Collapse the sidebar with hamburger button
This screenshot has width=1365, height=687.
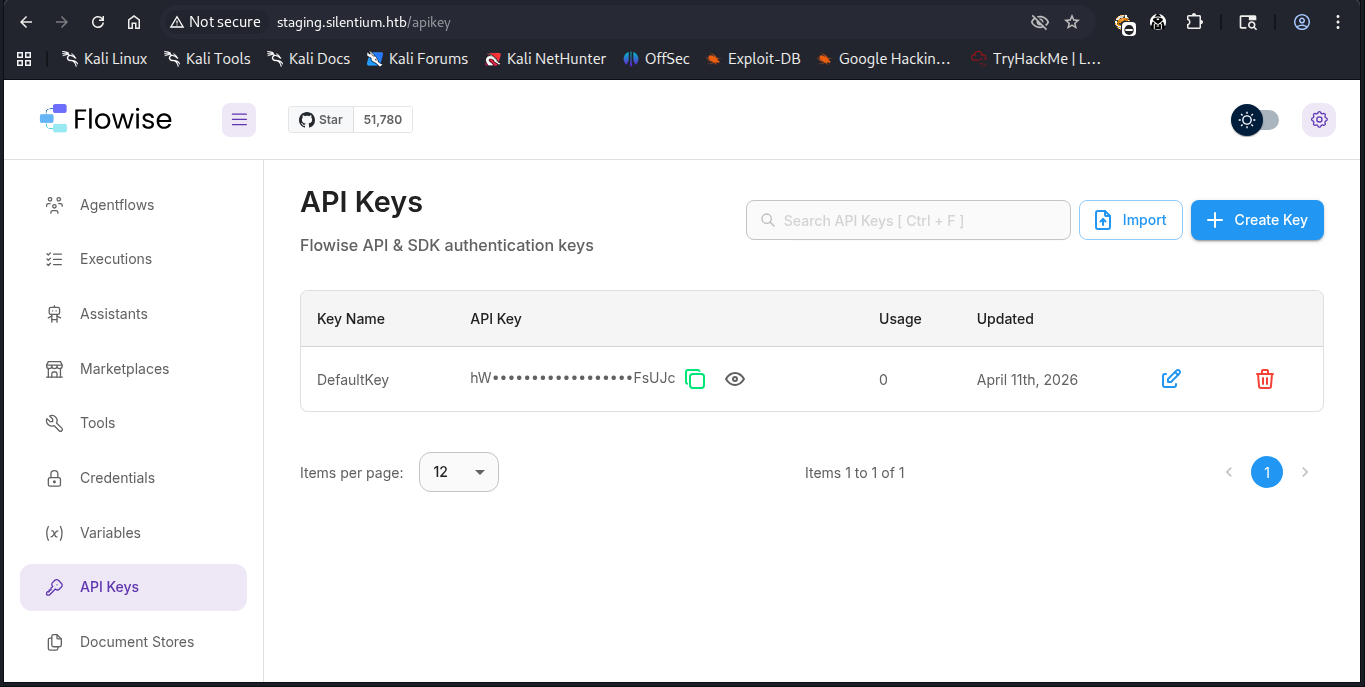tap(239, 120)
